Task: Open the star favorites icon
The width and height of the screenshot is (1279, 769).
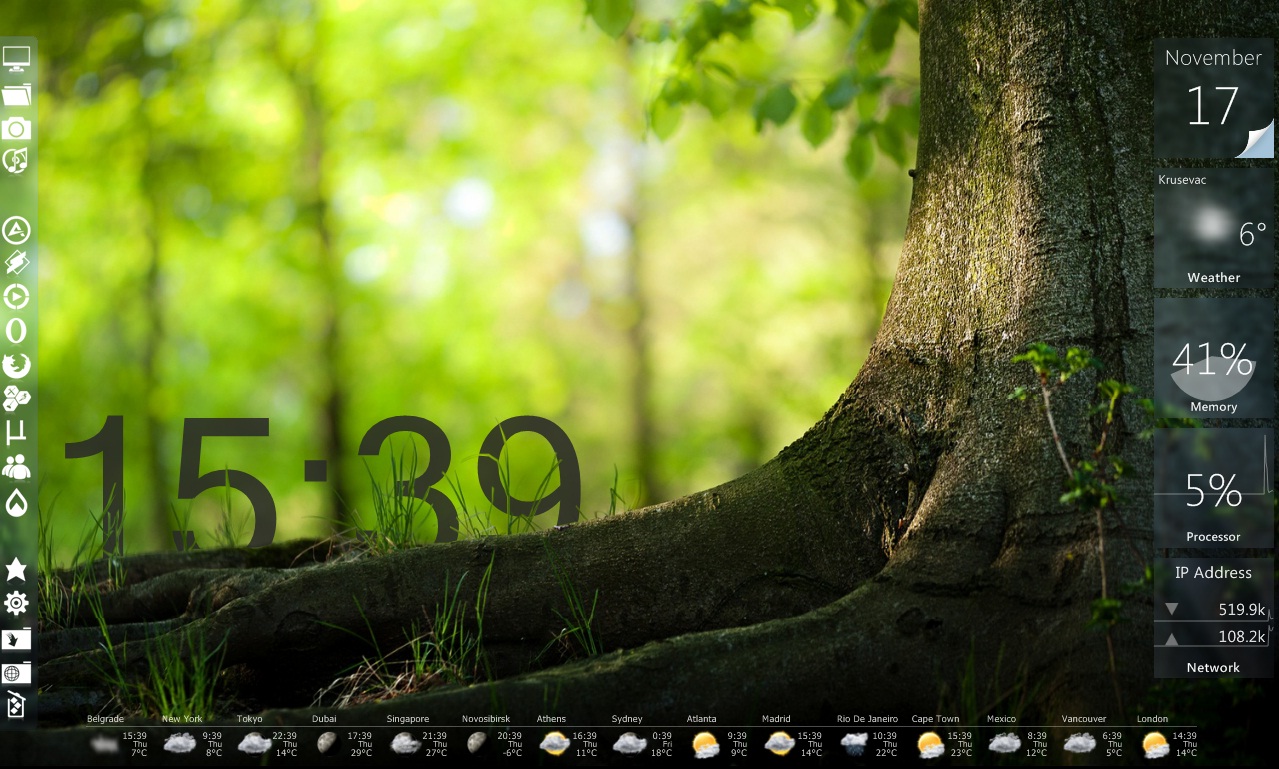Action: coord(16,569)
